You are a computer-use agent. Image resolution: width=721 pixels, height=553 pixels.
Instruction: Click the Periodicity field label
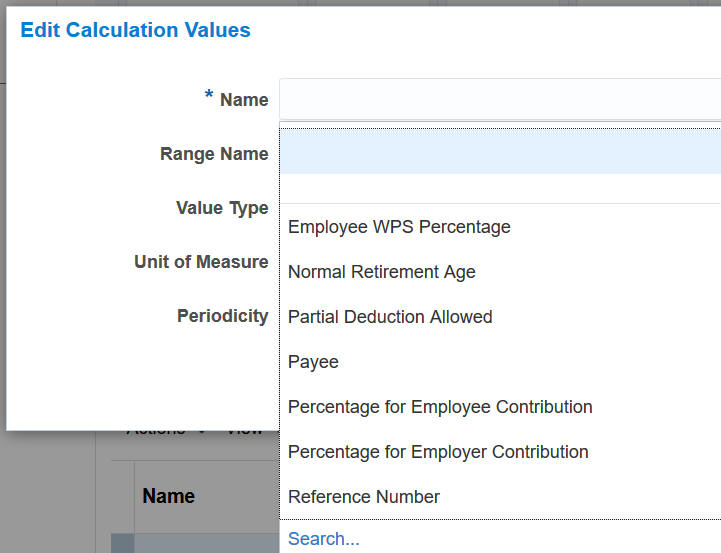pos(222,316)
